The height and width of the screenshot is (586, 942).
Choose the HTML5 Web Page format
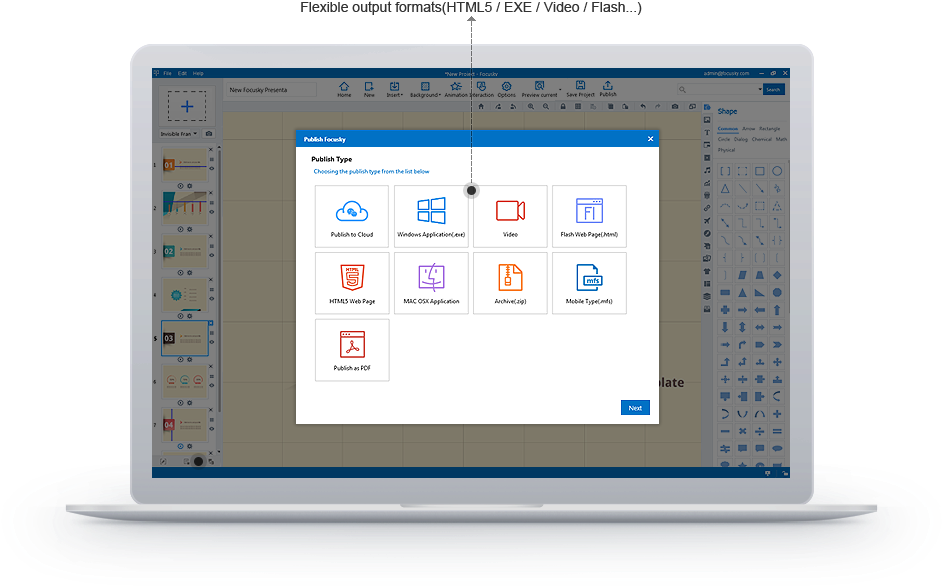coord(352,283)
